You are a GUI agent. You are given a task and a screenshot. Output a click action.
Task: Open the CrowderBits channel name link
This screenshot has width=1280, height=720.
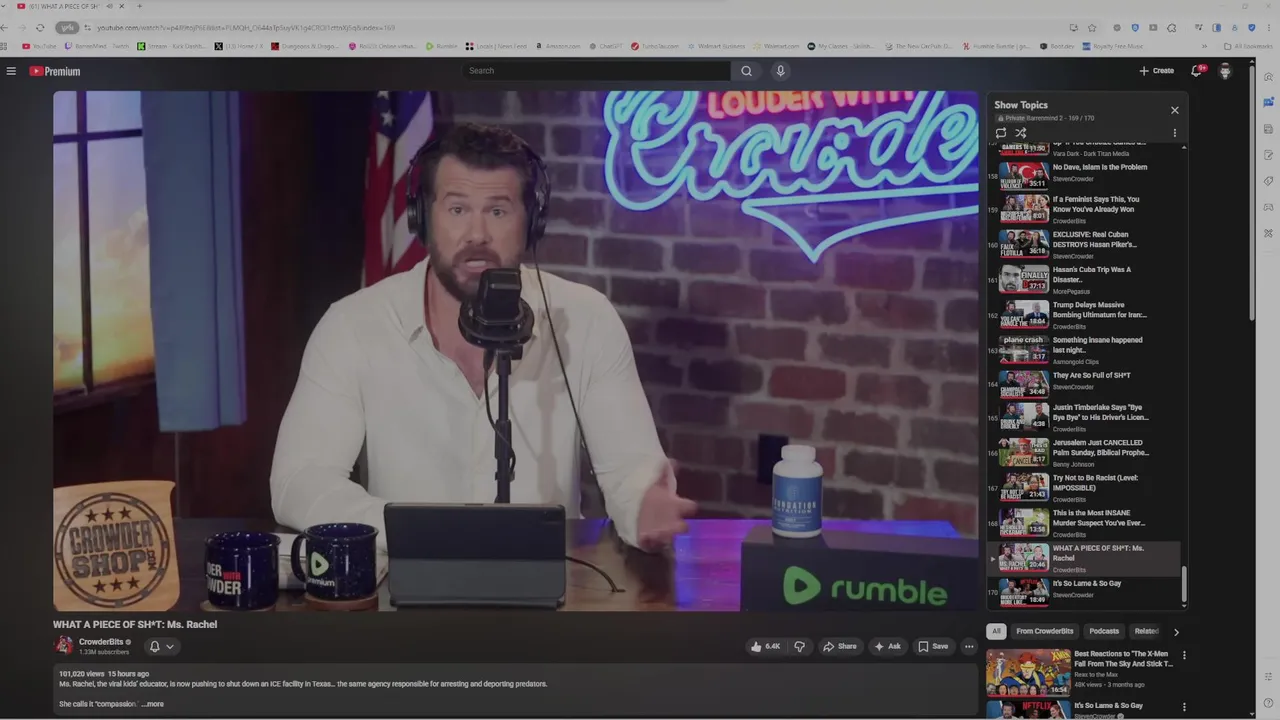[101, 642]
